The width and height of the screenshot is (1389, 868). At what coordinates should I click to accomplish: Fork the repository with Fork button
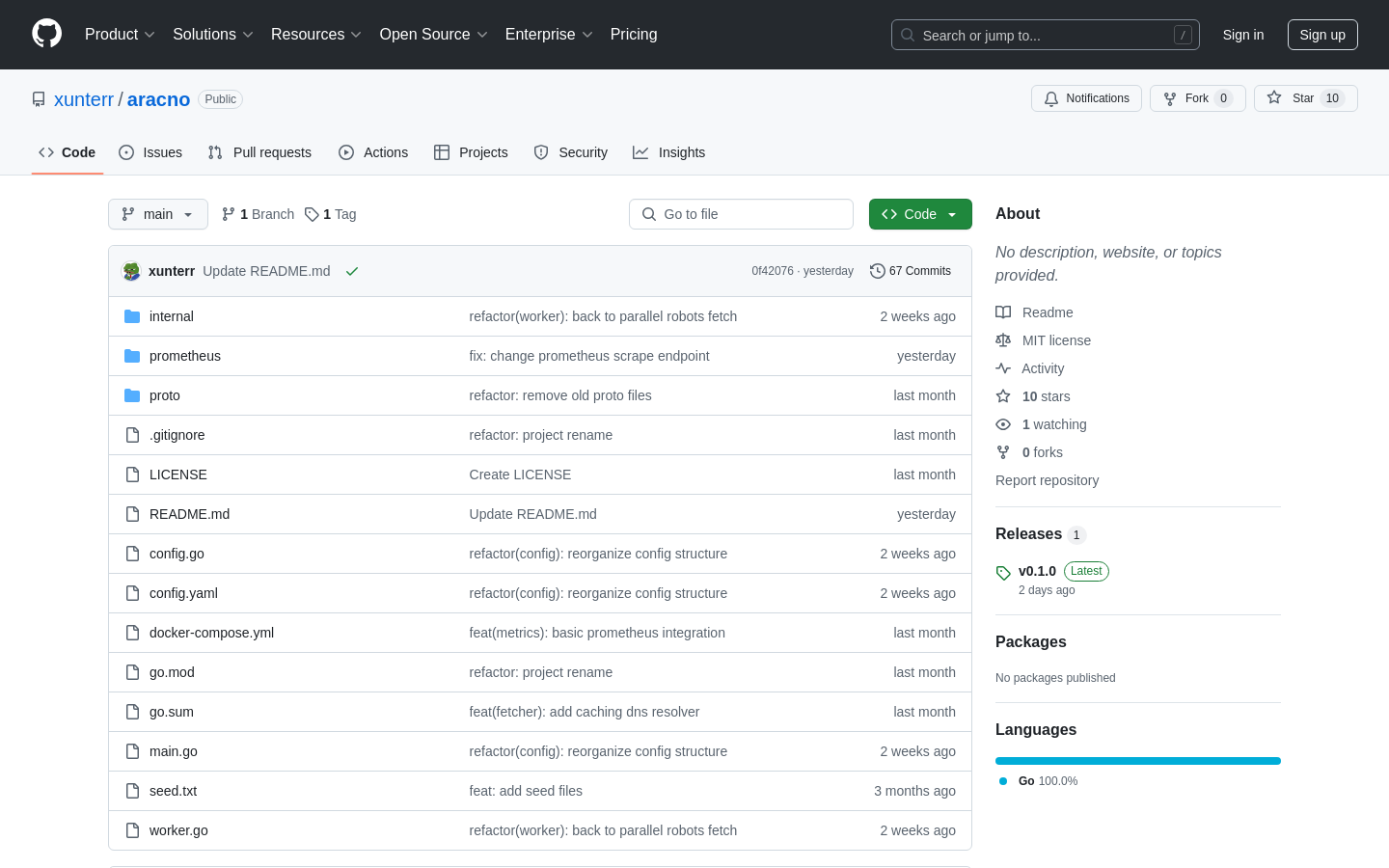pyautogui.click(x=1198, y=98)
